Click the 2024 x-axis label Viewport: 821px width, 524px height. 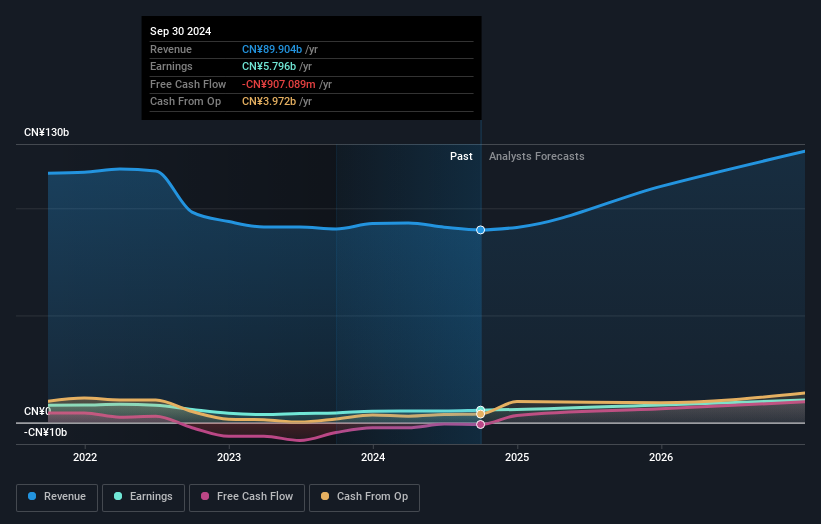pos(373,457)
